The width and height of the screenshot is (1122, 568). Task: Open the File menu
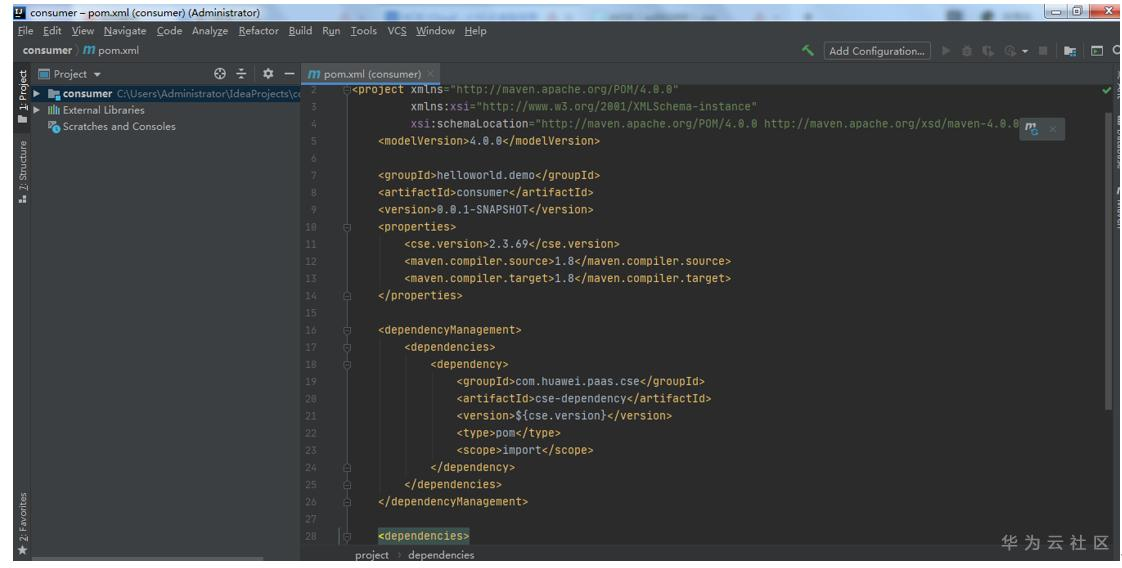(25, 31)
